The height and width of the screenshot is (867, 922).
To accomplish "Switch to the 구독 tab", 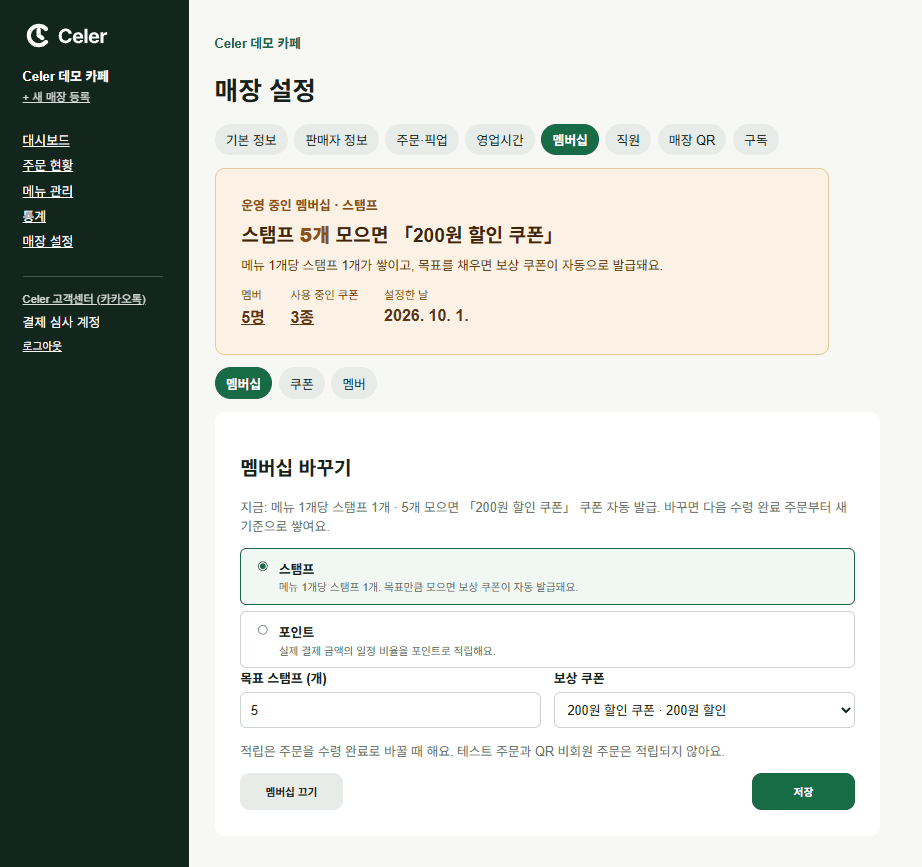I will click(x=756, y=140).
